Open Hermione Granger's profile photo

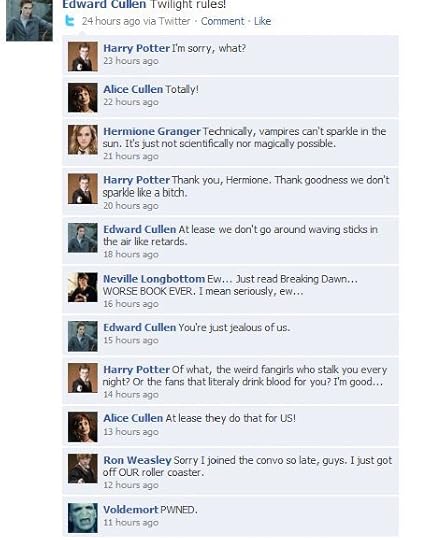click(x=83, y=139)
